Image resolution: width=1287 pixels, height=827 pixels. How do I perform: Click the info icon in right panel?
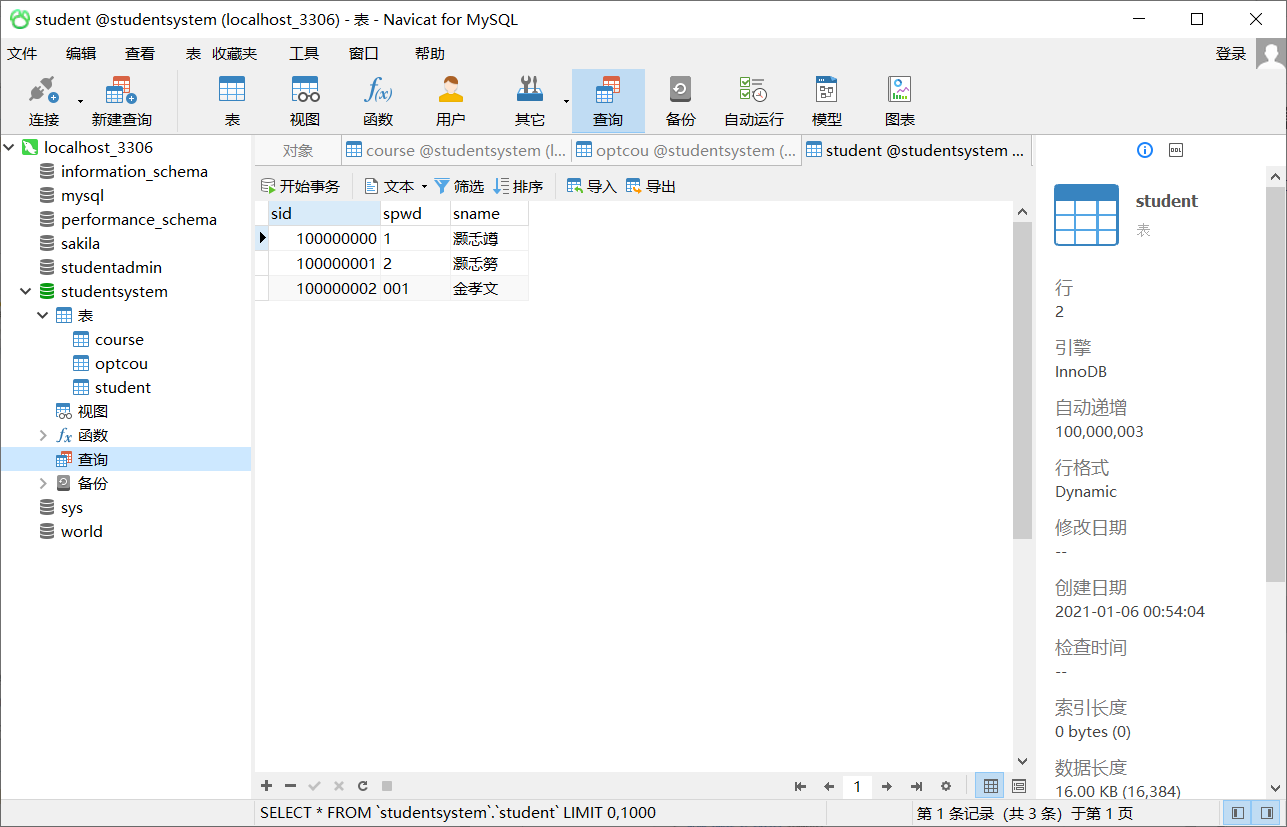click(1145, 150)
